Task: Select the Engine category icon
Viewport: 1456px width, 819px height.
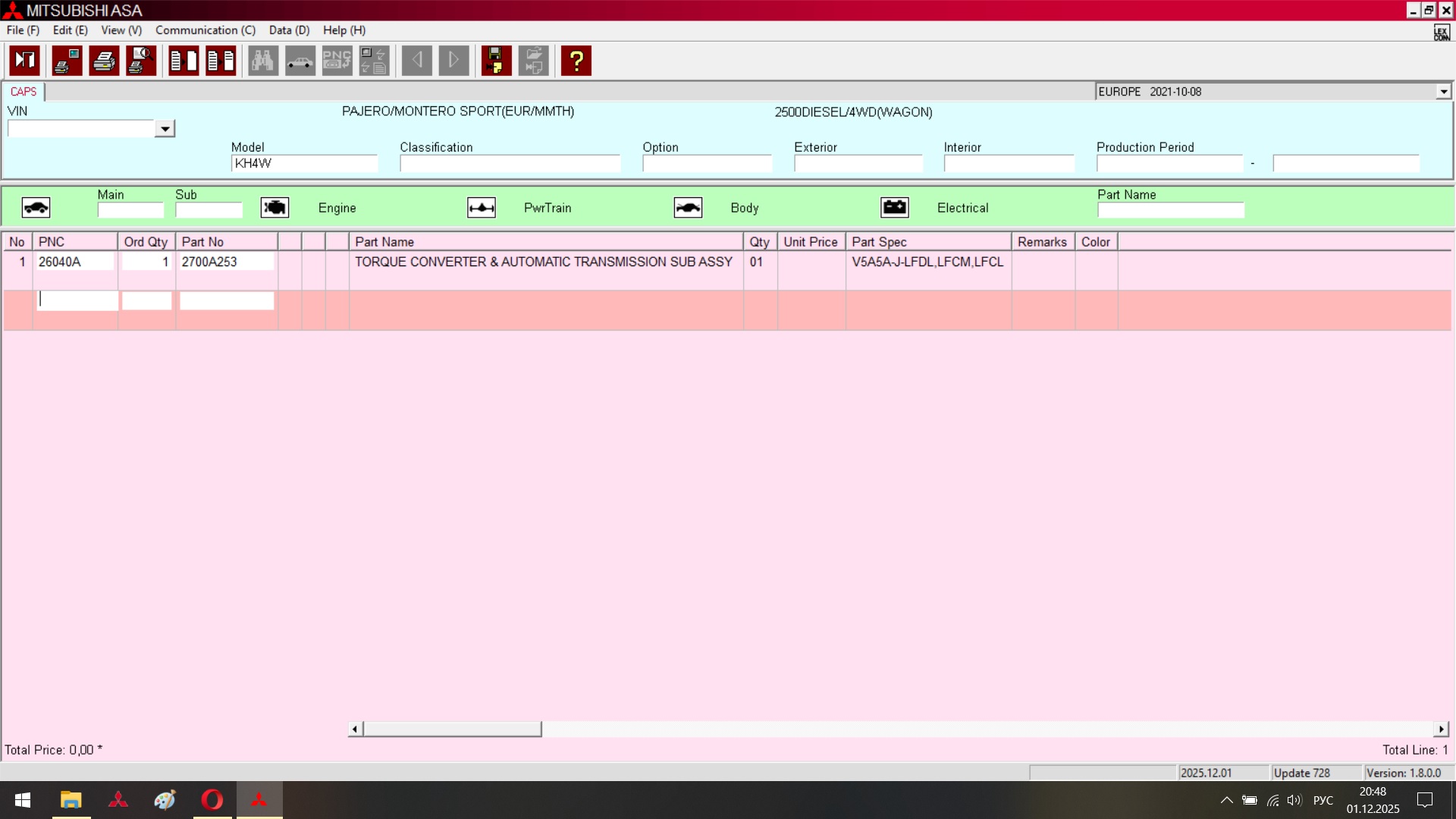Action: [275, 208]
